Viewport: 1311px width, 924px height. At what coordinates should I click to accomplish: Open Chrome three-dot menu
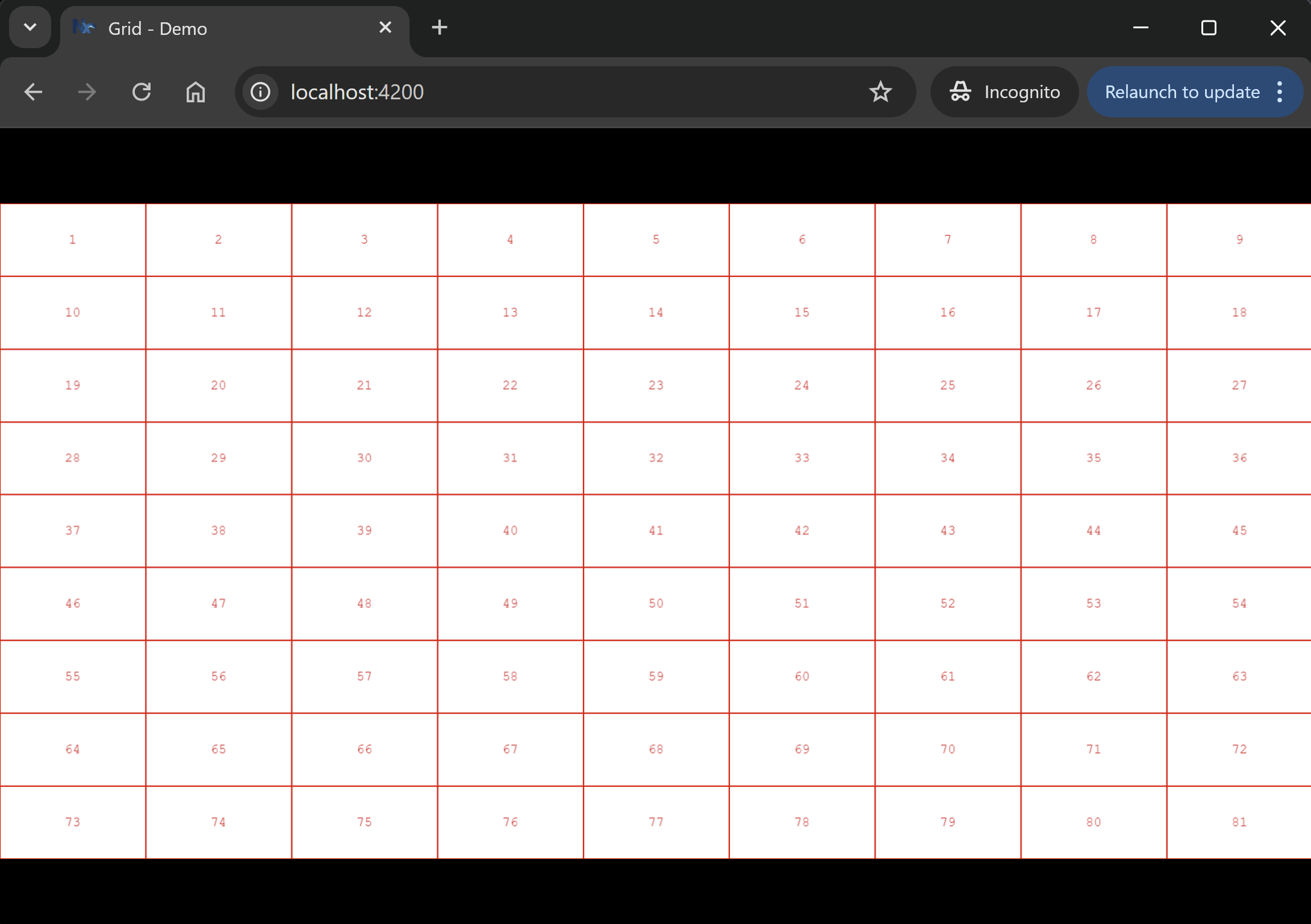[1280, 92]
